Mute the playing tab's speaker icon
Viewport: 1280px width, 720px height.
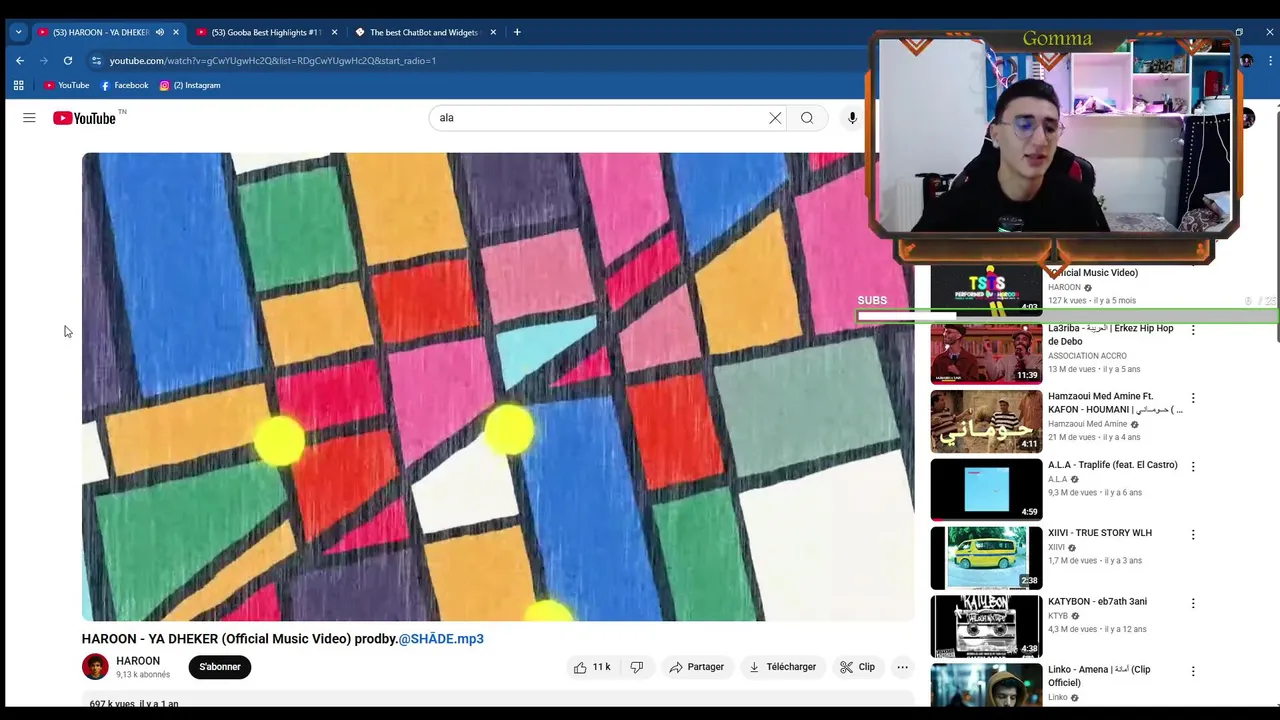(x=160, y=32)
